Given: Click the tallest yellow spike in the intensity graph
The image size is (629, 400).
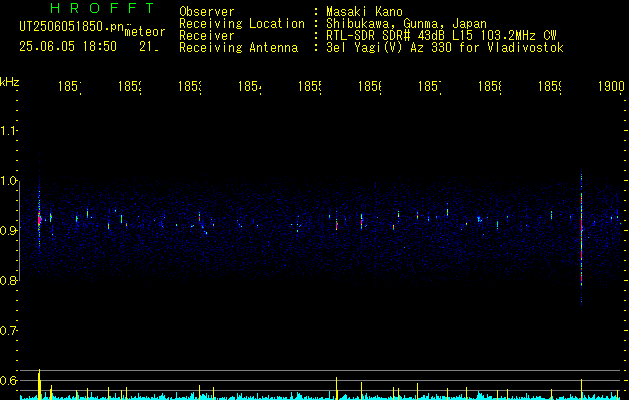Looking at the screenshot, I should coord(39,384).
